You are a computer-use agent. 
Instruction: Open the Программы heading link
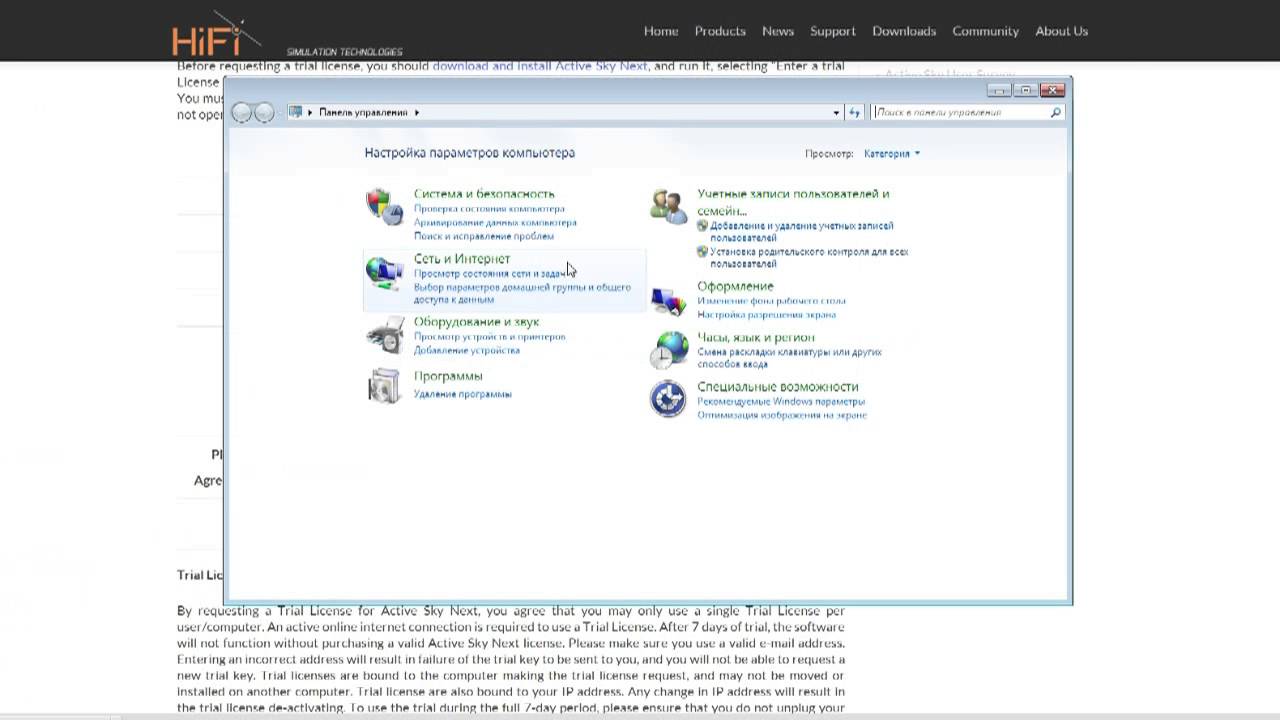448,376
